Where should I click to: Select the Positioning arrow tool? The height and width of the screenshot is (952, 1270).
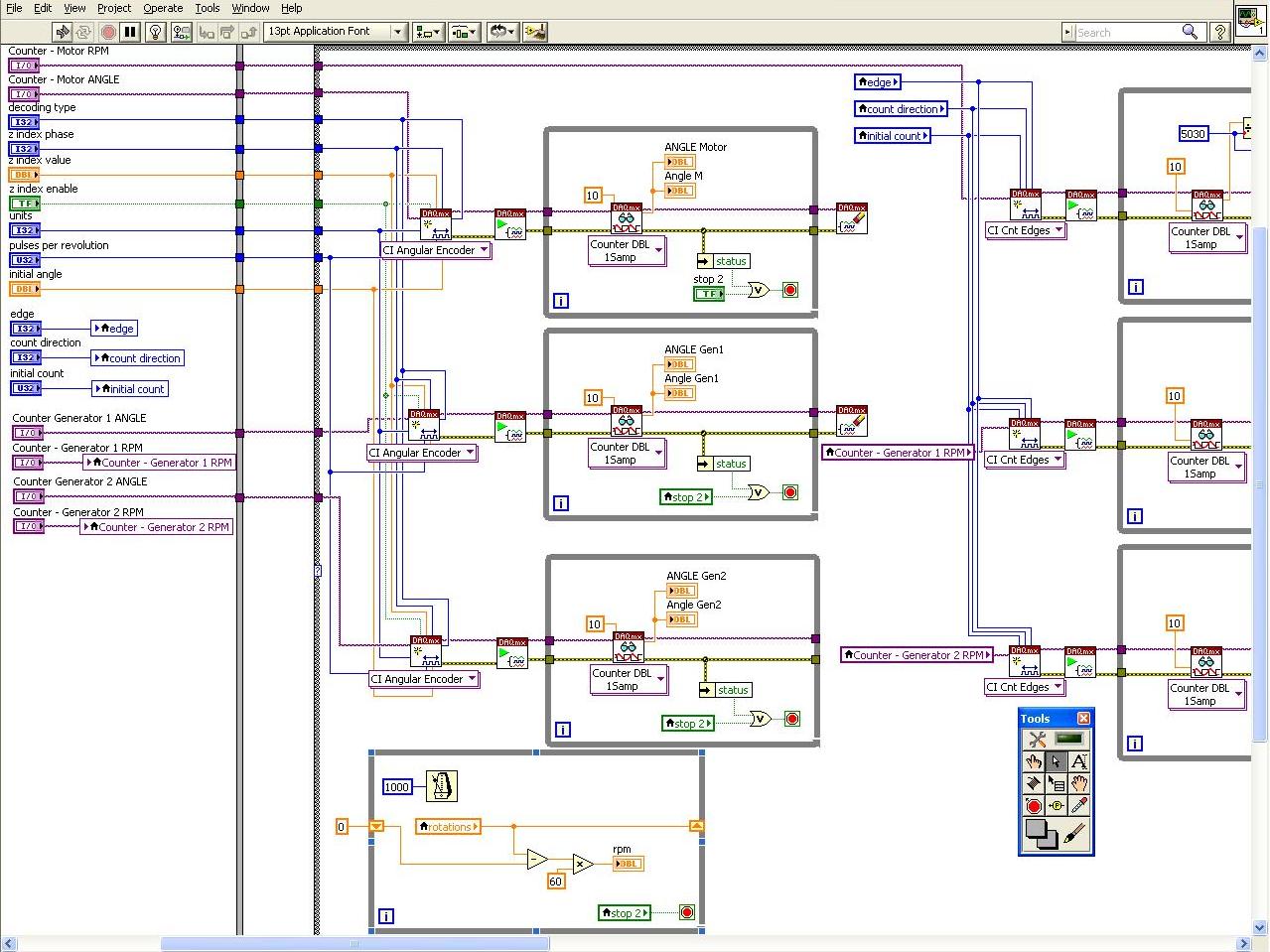point(1057,761)
